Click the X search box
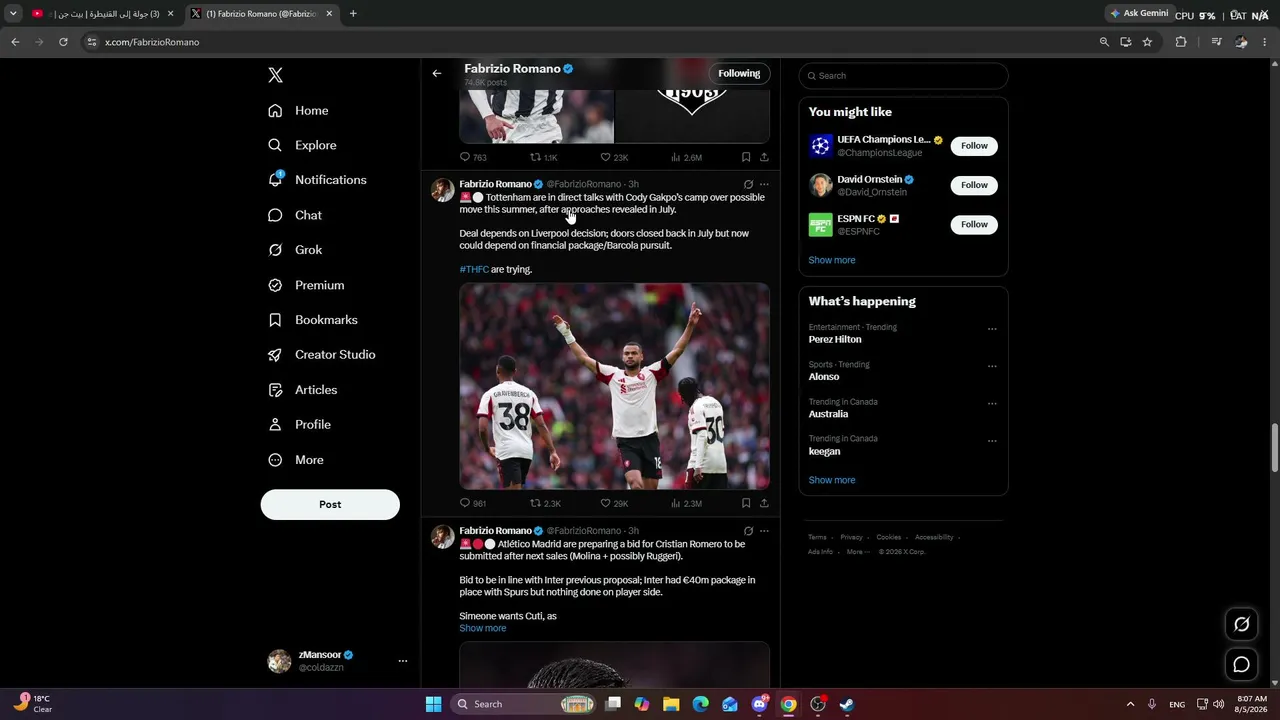Viewport: 1280px width, 720px height. [x=903, y=76]
